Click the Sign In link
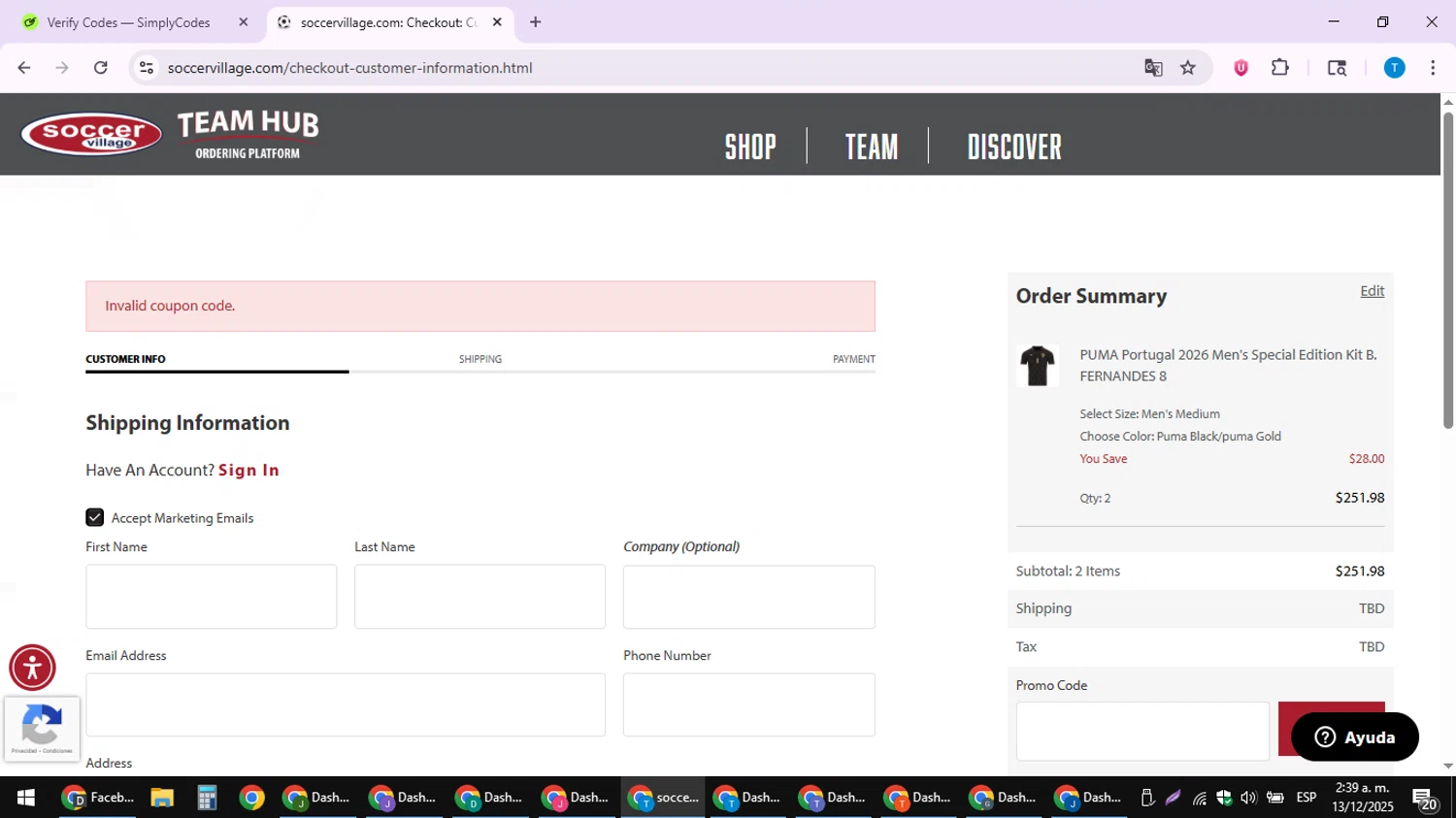This screenshot has height=818, width=1456. pyautogui.click(x=248, y=470)
